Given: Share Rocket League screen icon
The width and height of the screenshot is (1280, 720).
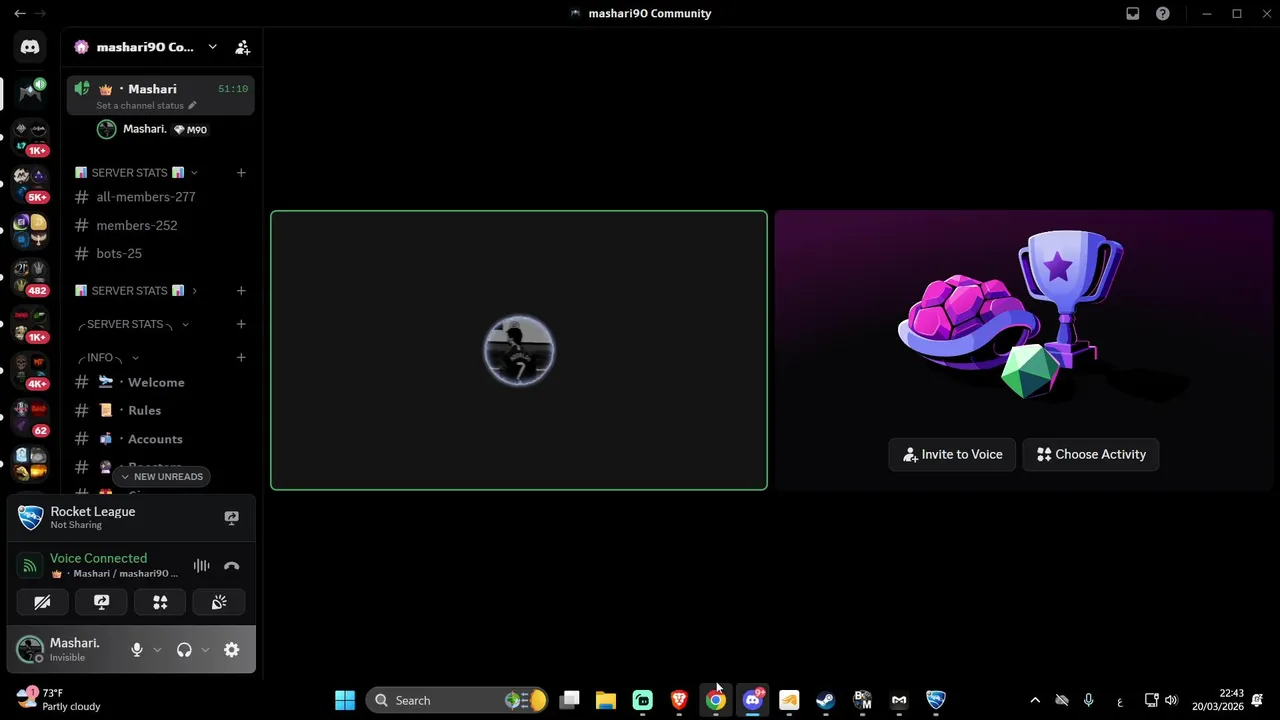Looking at the screenshot, I should point(231,518).
